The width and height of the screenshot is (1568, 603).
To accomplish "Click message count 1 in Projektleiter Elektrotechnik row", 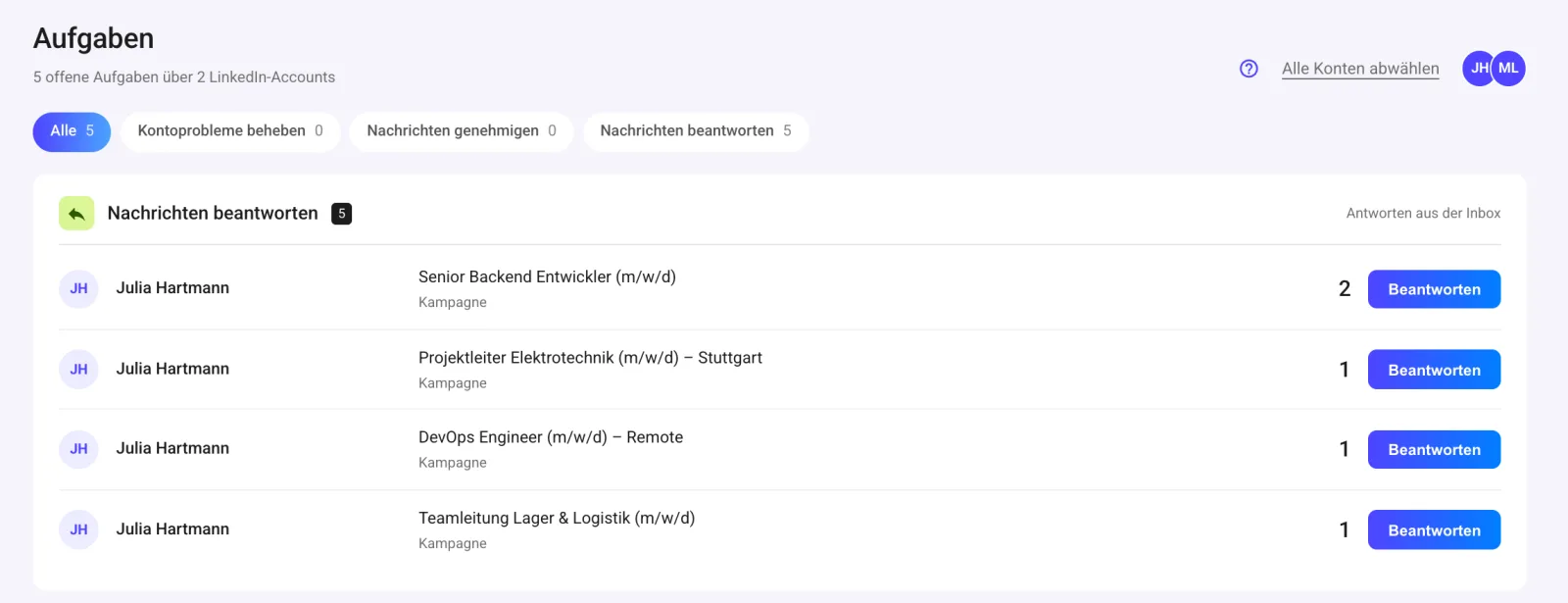I will point(1345,370).
